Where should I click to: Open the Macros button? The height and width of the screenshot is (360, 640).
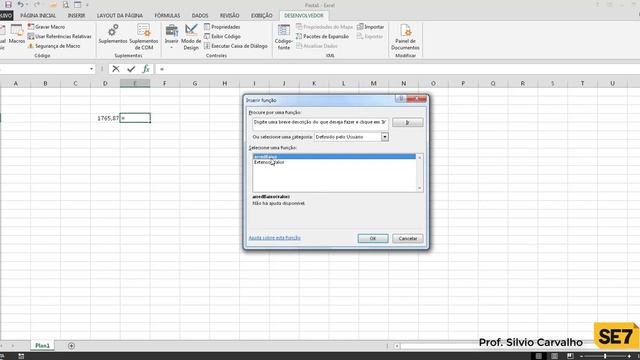tap(17, 34)
